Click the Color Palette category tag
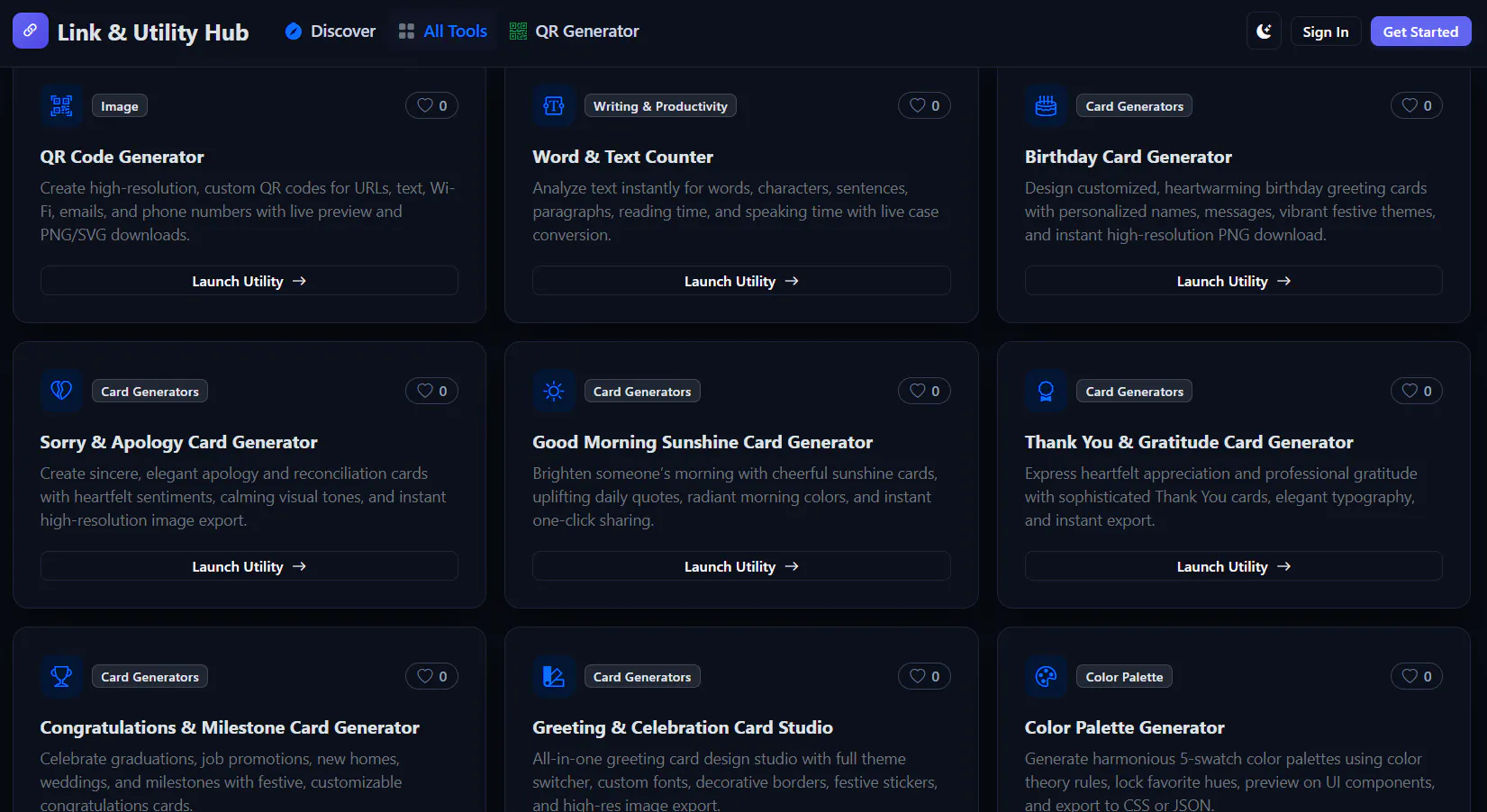 [x=1124, y=677]
